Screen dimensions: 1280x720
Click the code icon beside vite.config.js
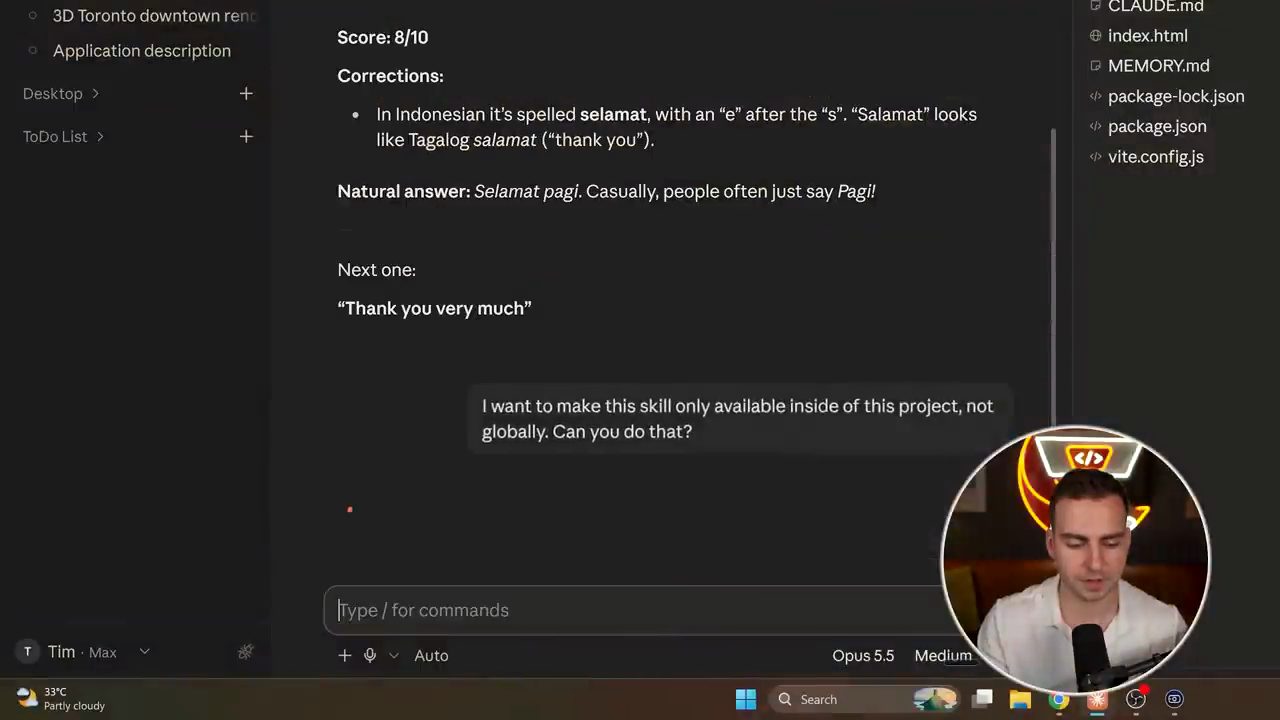(1095, 156)
